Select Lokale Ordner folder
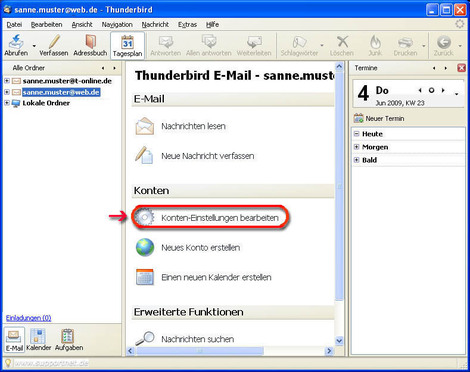This screenshot has width=470, height=372. (x=46, y=103)
